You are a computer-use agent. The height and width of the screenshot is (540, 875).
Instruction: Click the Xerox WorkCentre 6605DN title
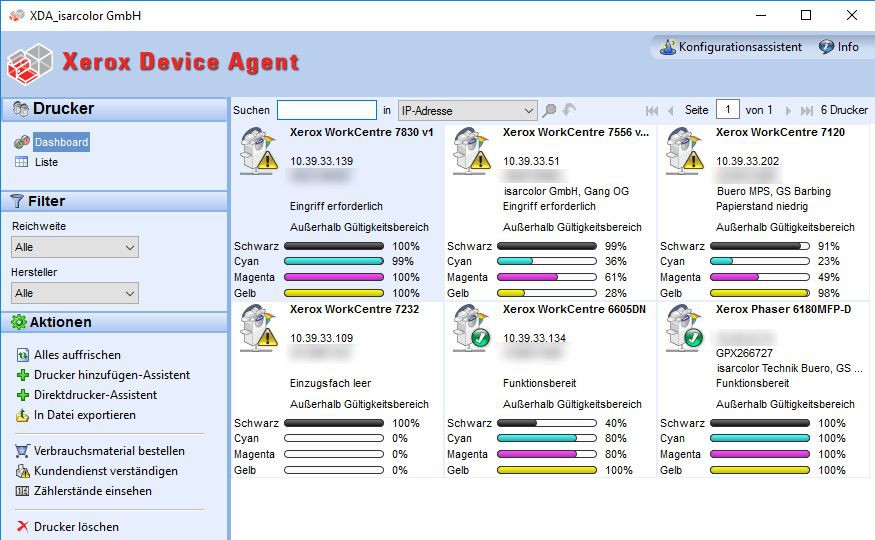[574, 309]
